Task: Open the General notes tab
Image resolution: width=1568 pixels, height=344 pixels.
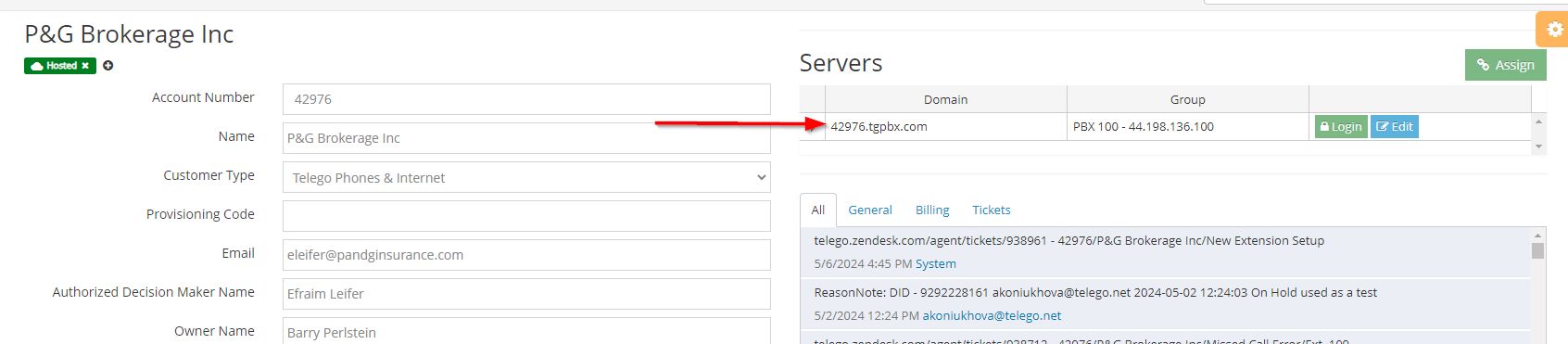Action: click(870, 210)
